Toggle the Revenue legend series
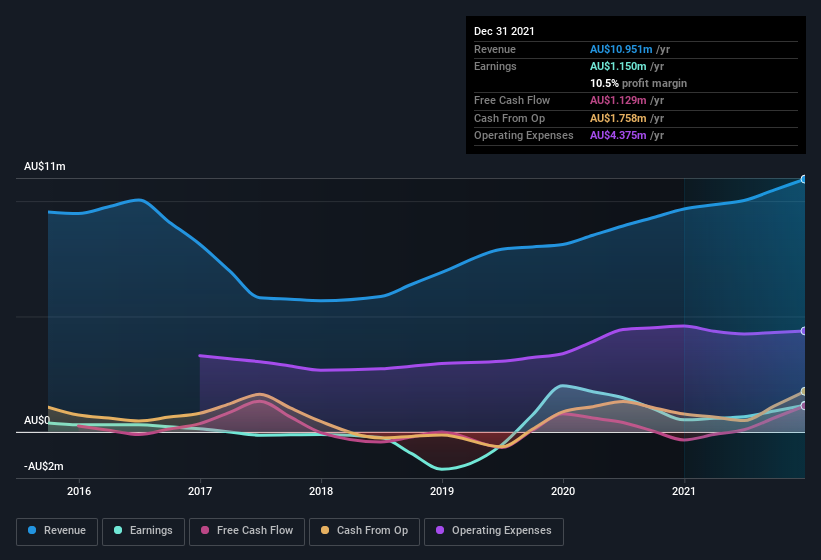The height and width of the screenshot is (560, 821). coord(56,530)
